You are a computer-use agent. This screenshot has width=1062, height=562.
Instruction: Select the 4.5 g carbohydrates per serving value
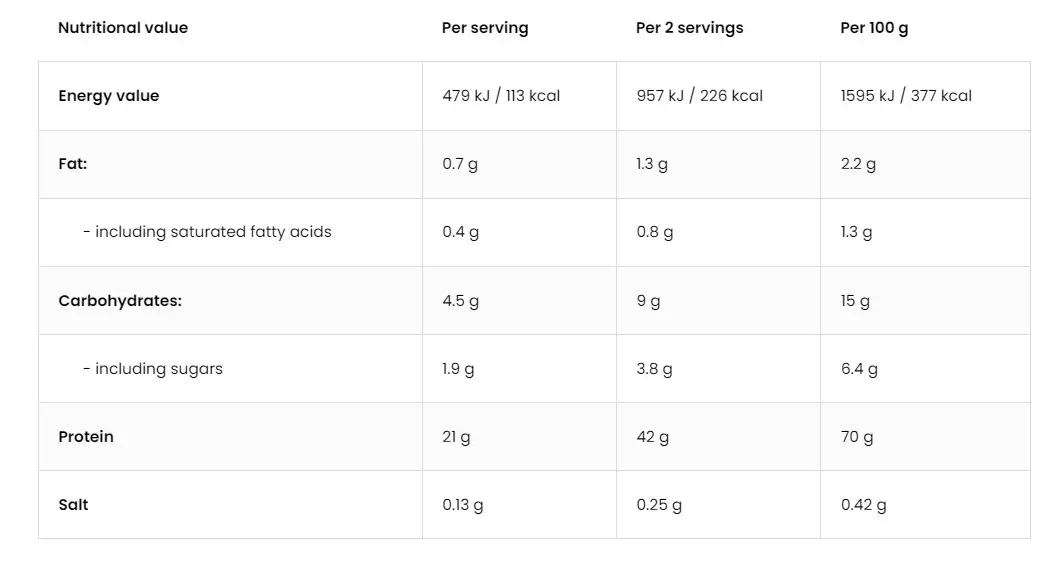pos(460,300)
